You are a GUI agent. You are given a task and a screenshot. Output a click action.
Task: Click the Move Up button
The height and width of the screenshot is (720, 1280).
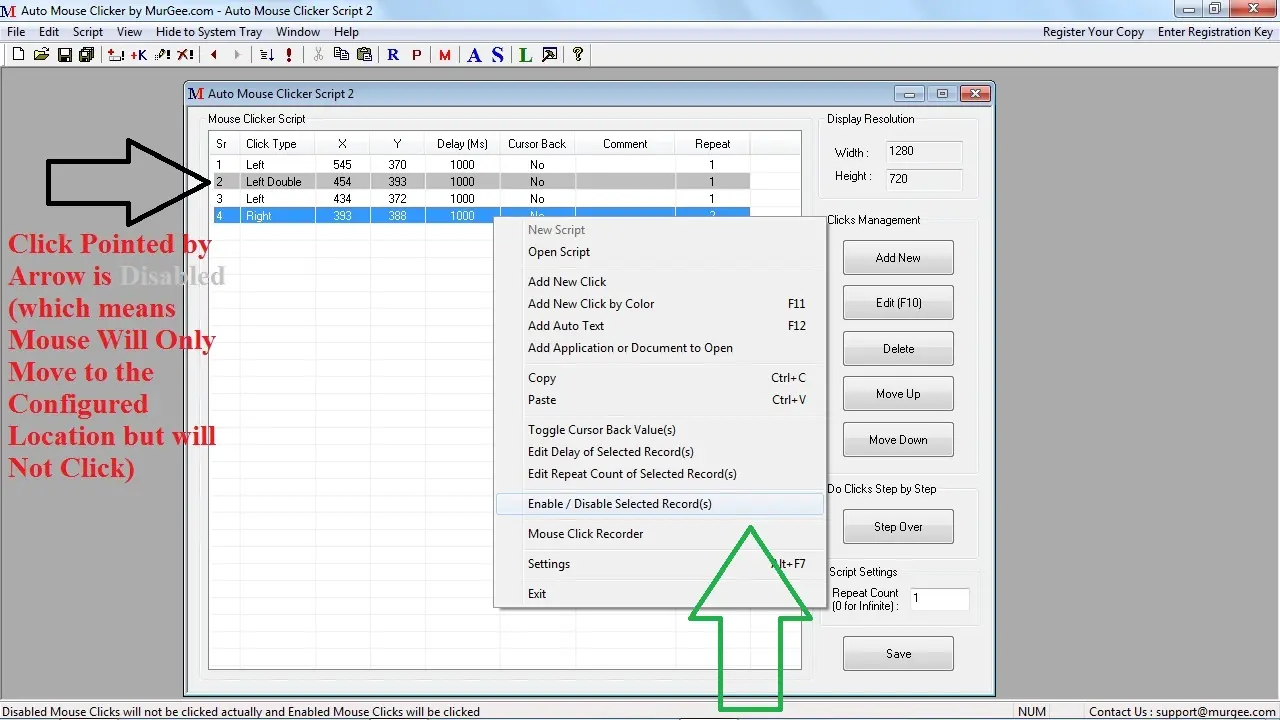click(x=898, y=394)
